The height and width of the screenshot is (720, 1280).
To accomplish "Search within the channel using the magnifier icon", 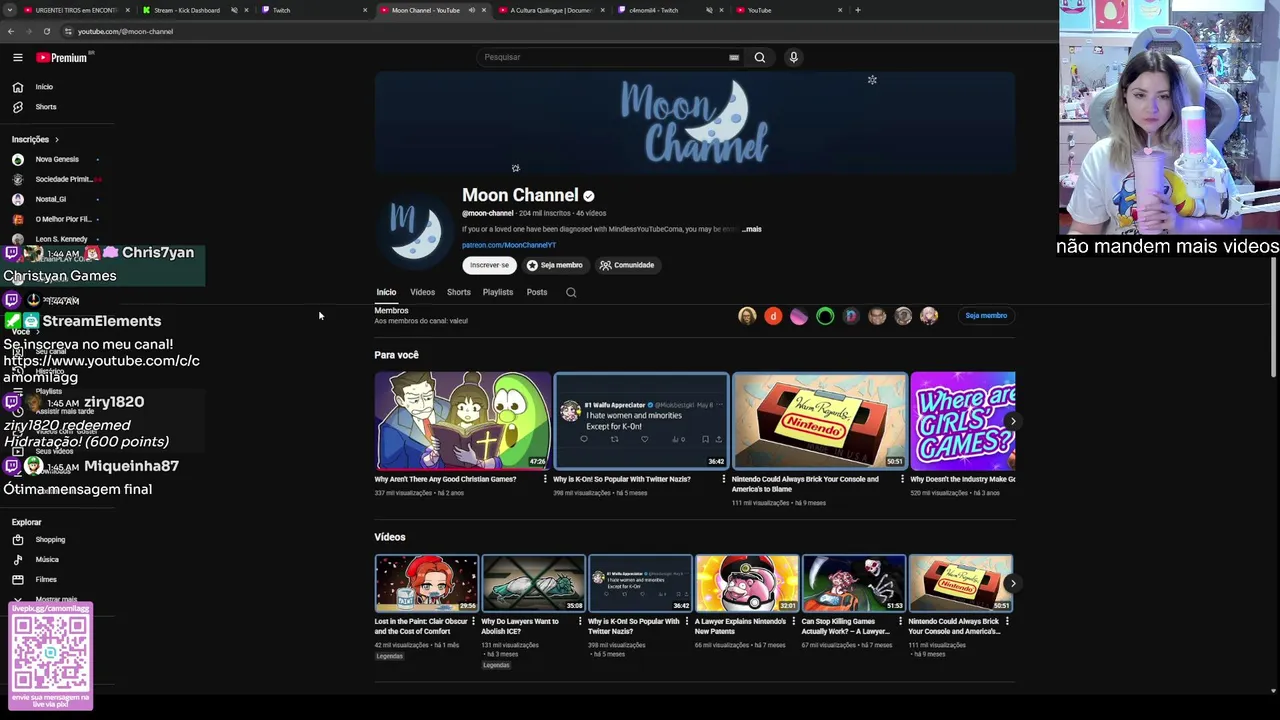I will (571, 292).
